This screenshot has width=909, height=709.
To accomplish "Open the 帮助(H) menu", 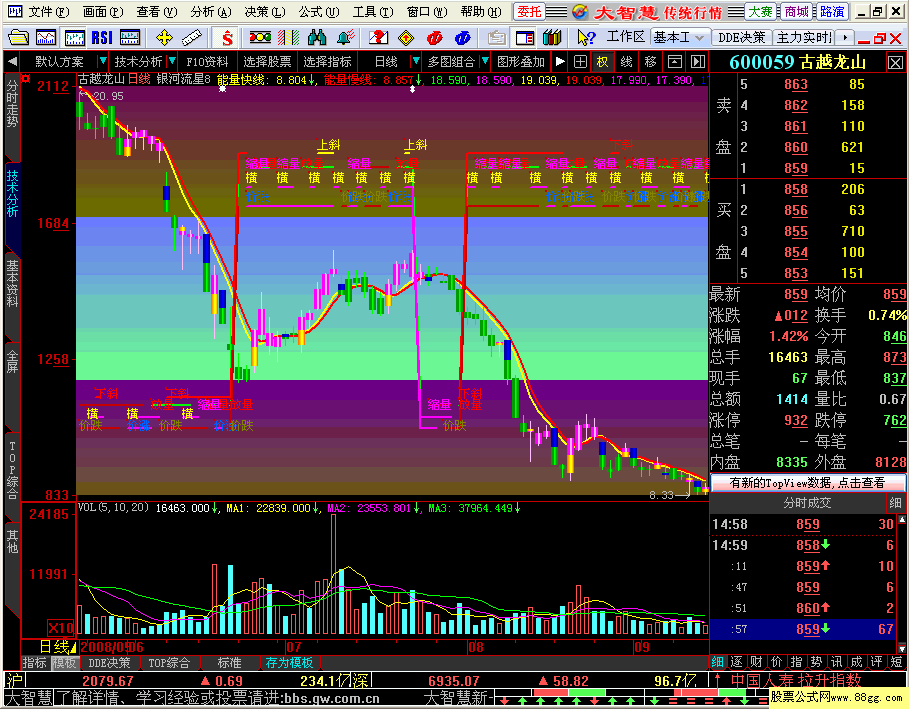I will pos(481,12).
